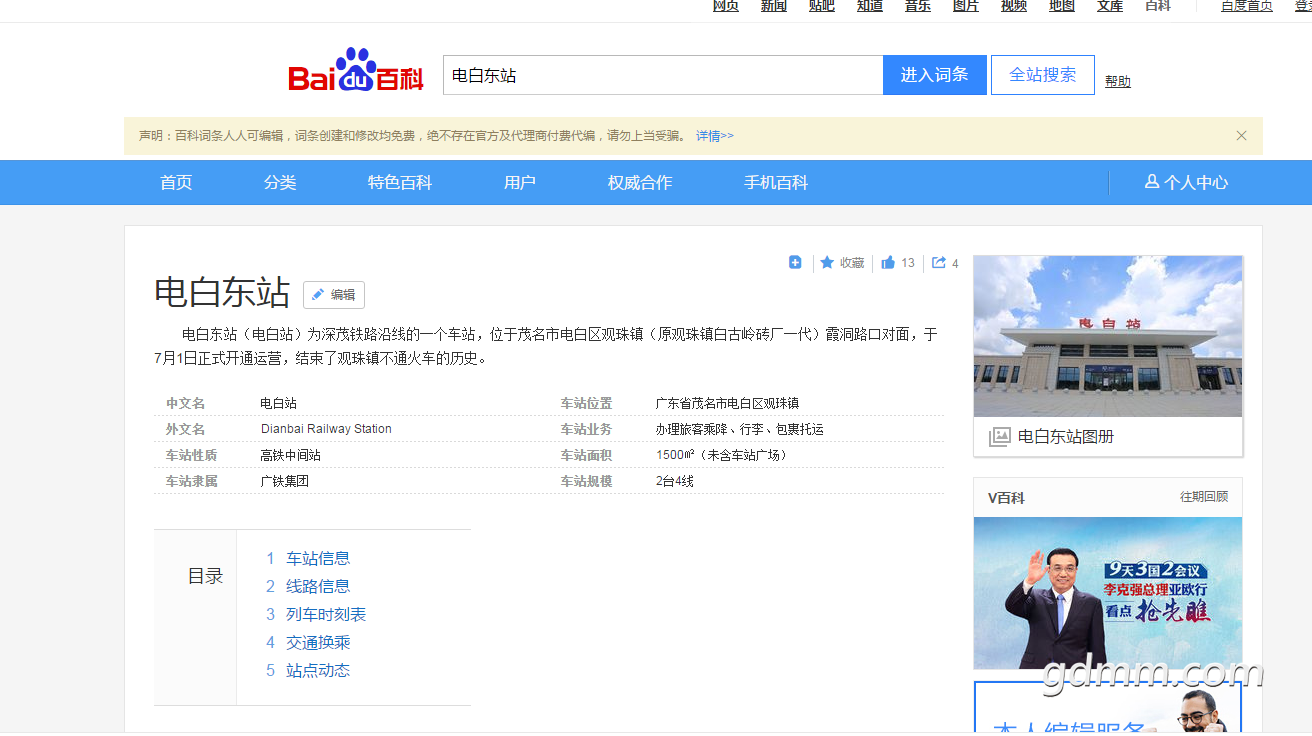Open 贴吧 in top Baidu links
This screenshot has height=736, width=1312.
tap(822, 6)
